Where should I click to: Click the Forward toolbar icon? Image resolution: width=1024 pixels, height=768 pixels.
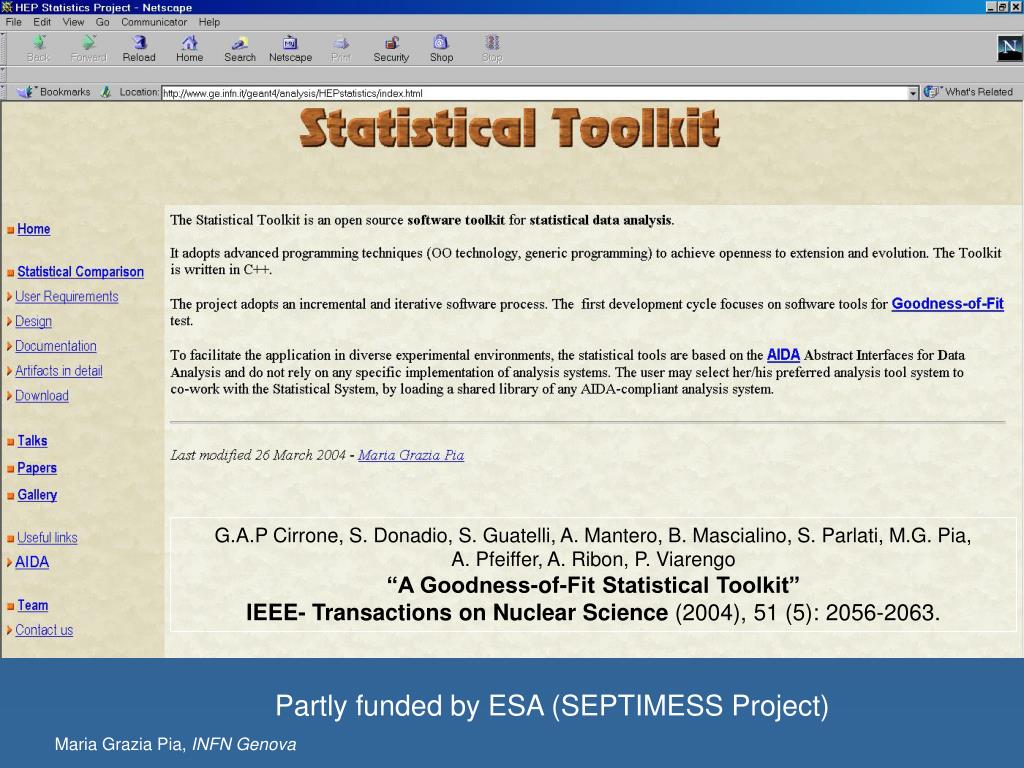point(88,48)
